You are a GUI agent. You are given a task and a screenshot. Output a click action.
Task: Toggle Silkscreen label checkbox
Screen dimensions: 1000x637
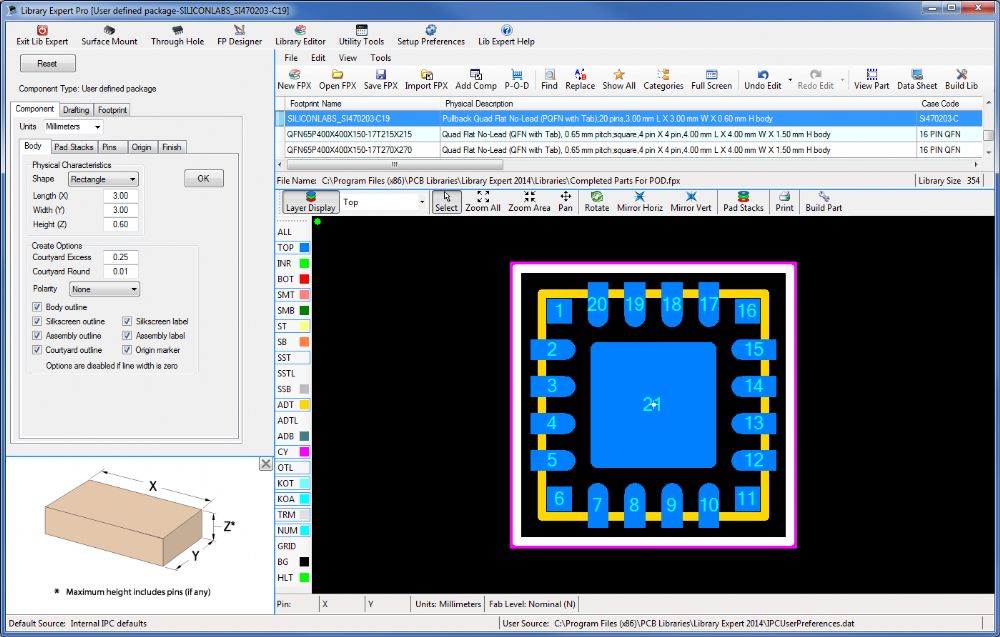[x=127, y=321]
